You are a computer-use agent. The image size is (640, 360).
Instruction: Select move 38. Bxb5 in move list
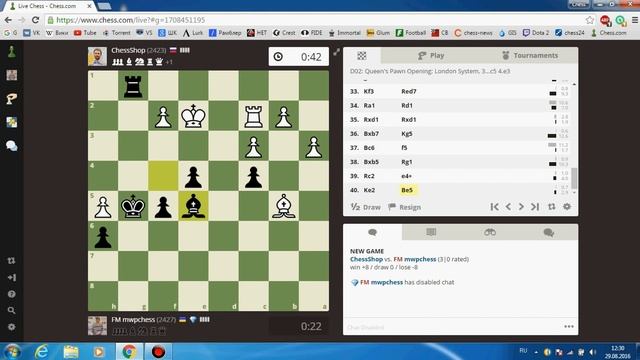click(x=371, y=162)
